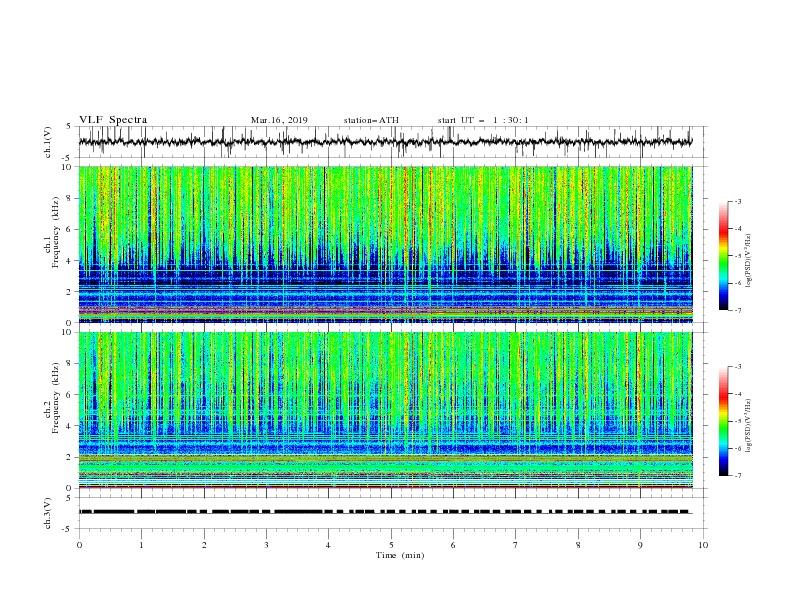Click the '-7' label on lower colorbar

[738, 475]
